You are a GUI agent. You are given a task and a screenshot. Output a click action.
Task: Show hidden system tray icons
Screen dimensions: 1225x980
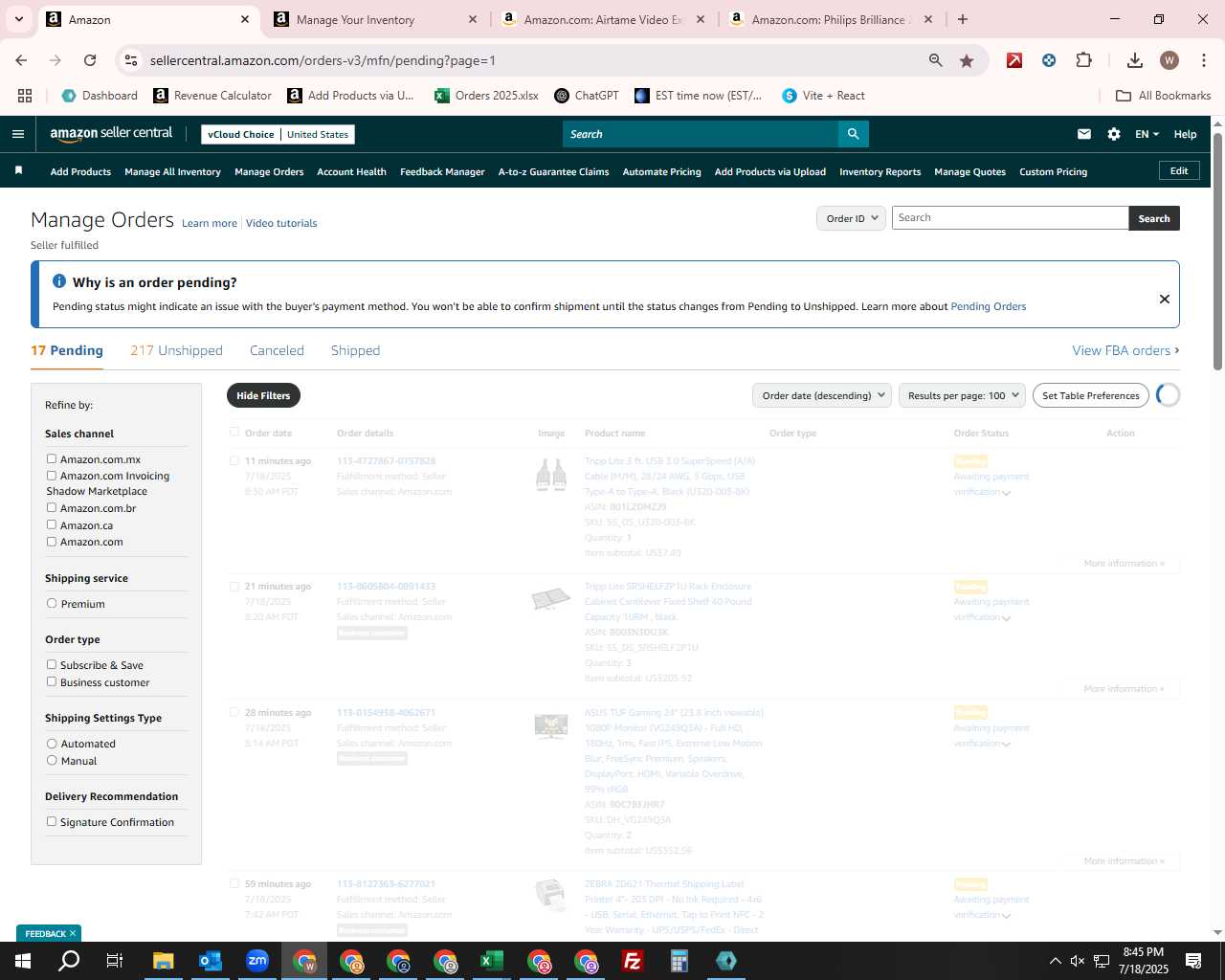[1055, 961]
